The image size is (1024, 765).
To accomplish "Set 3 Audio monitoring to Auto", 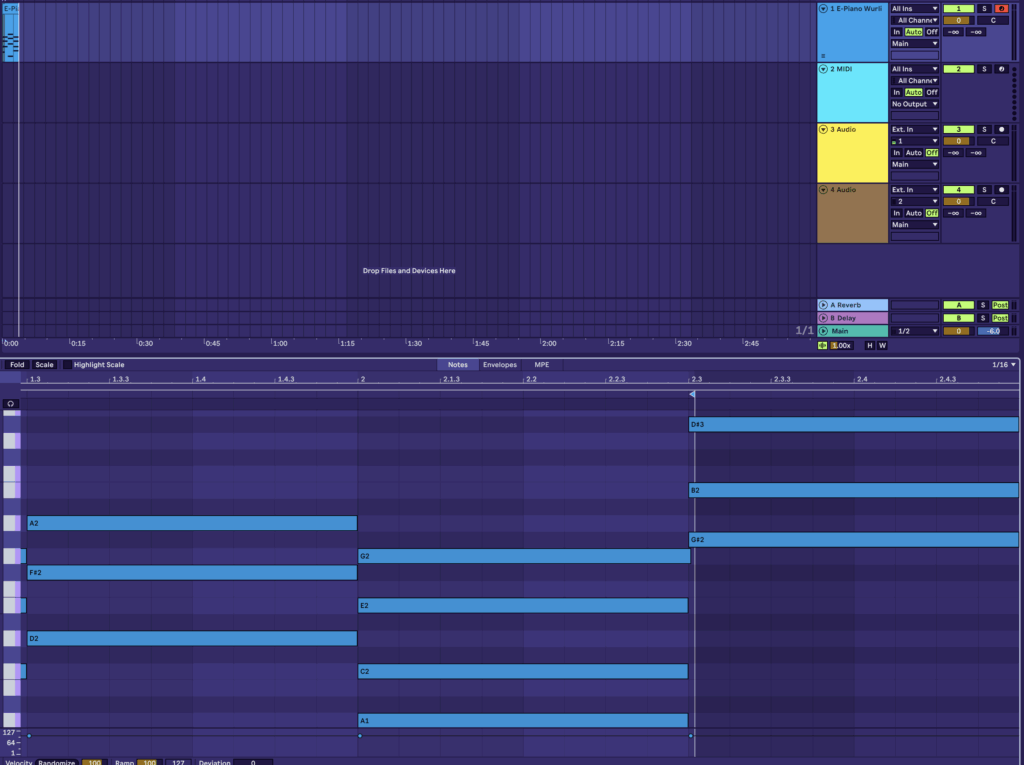I will [913, 153].
